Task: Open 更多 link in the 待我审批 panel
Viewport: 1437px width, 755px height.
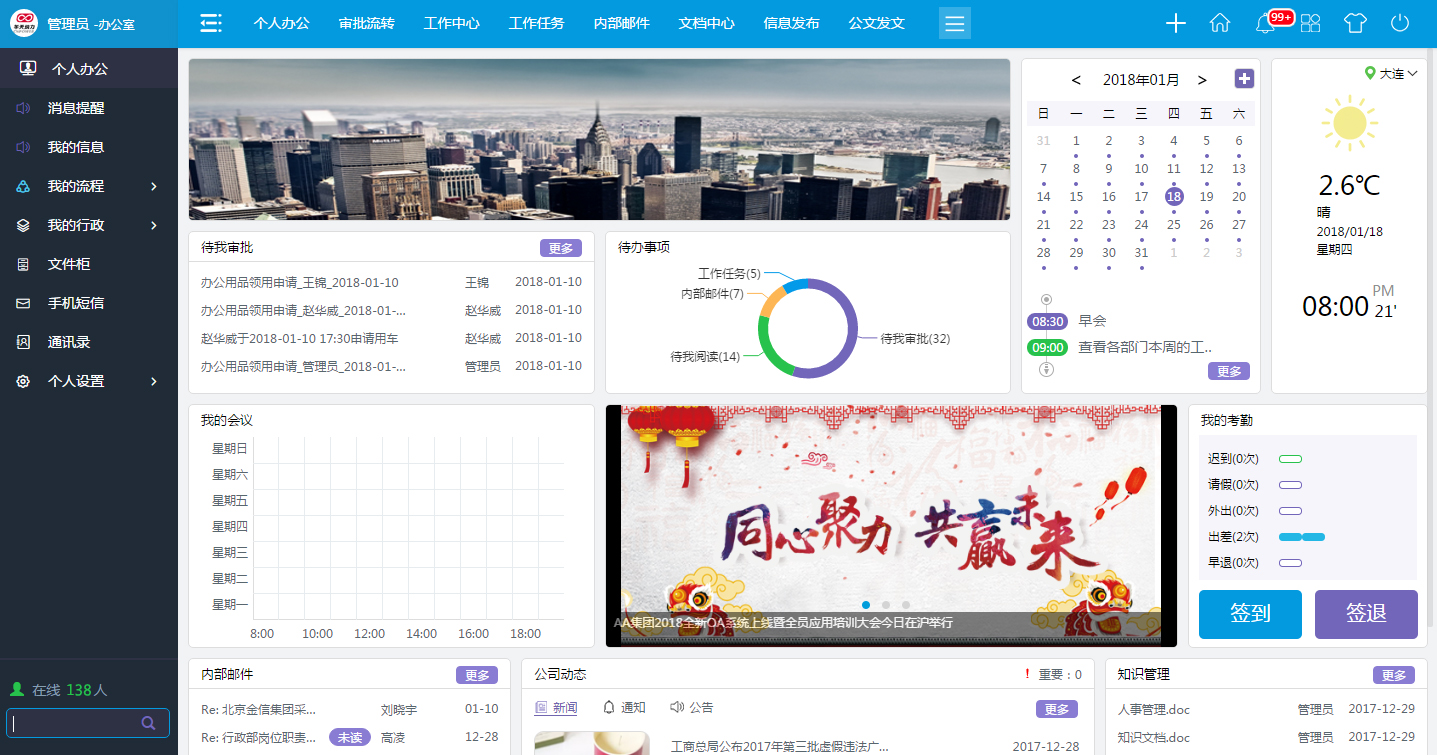Action: [561, 247]
